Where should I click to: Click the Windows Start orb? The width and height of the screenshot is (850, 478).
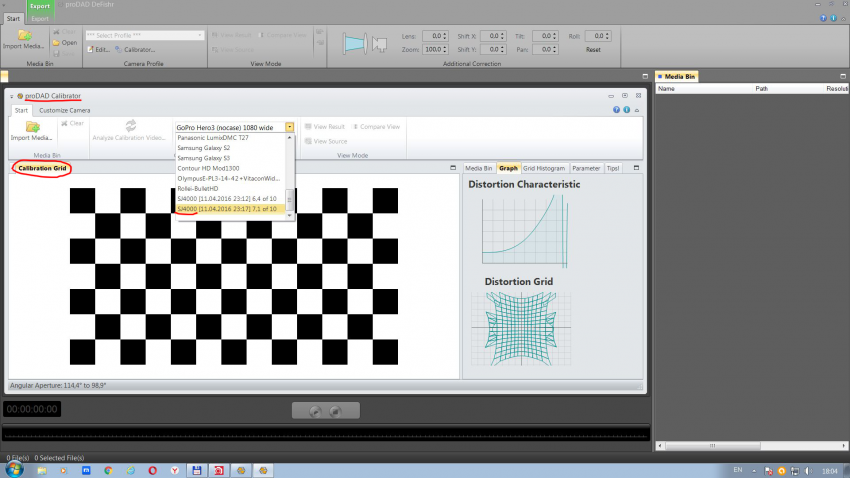(15, 469)
